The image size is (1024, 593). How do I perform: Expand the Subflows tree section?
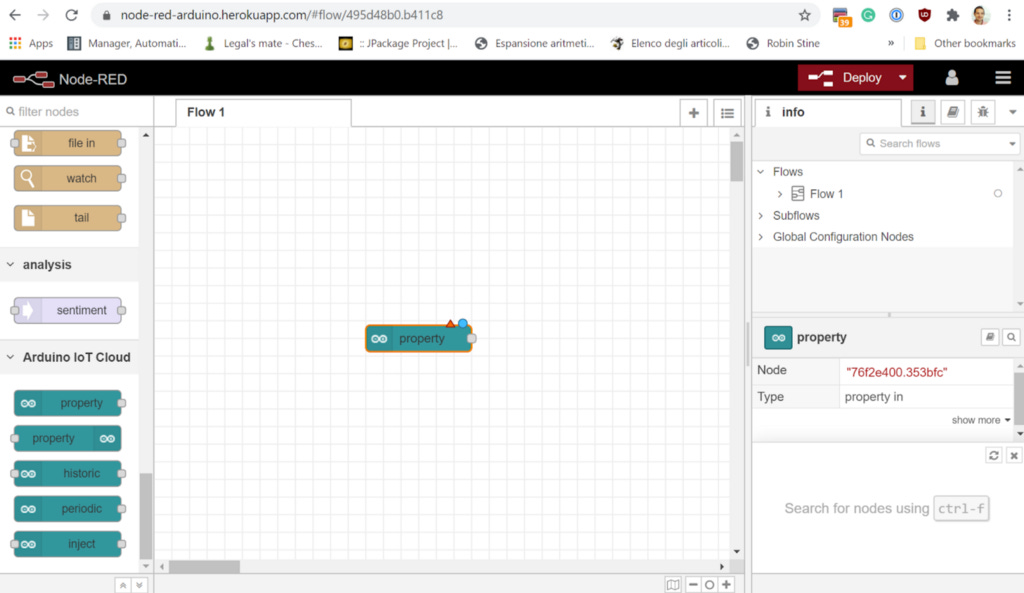761,216
